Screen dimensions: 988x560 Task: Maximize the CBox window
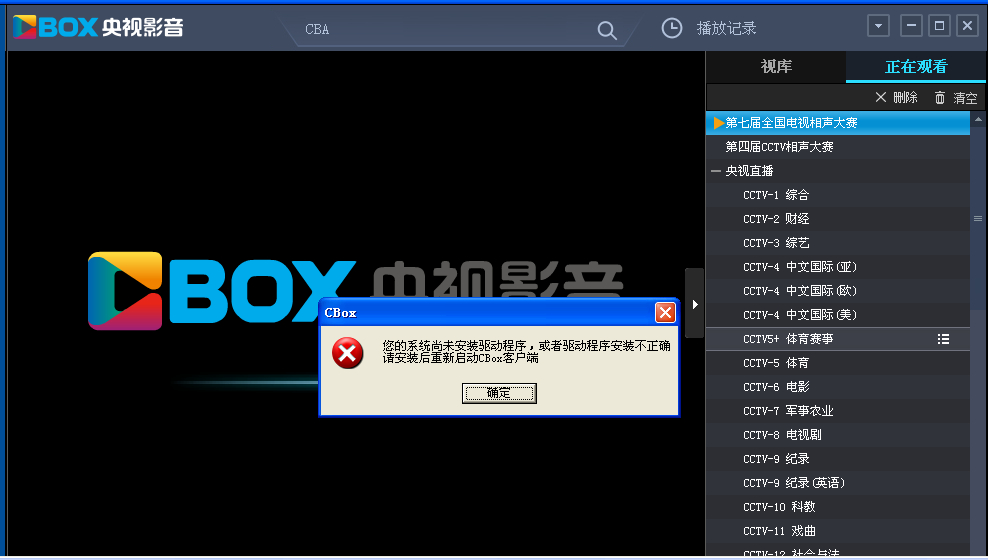pos(939,26)
